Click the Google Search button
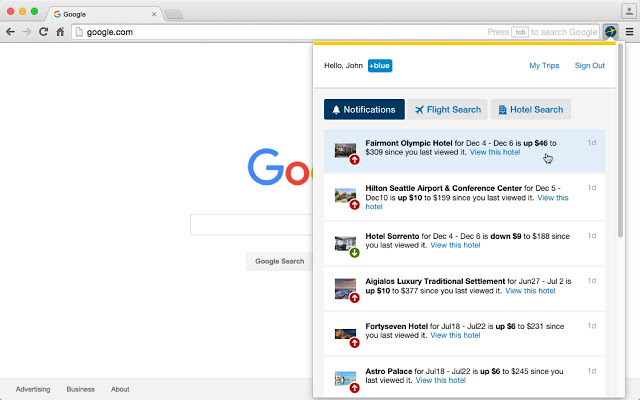640x400 pixels. pos(280,261)
